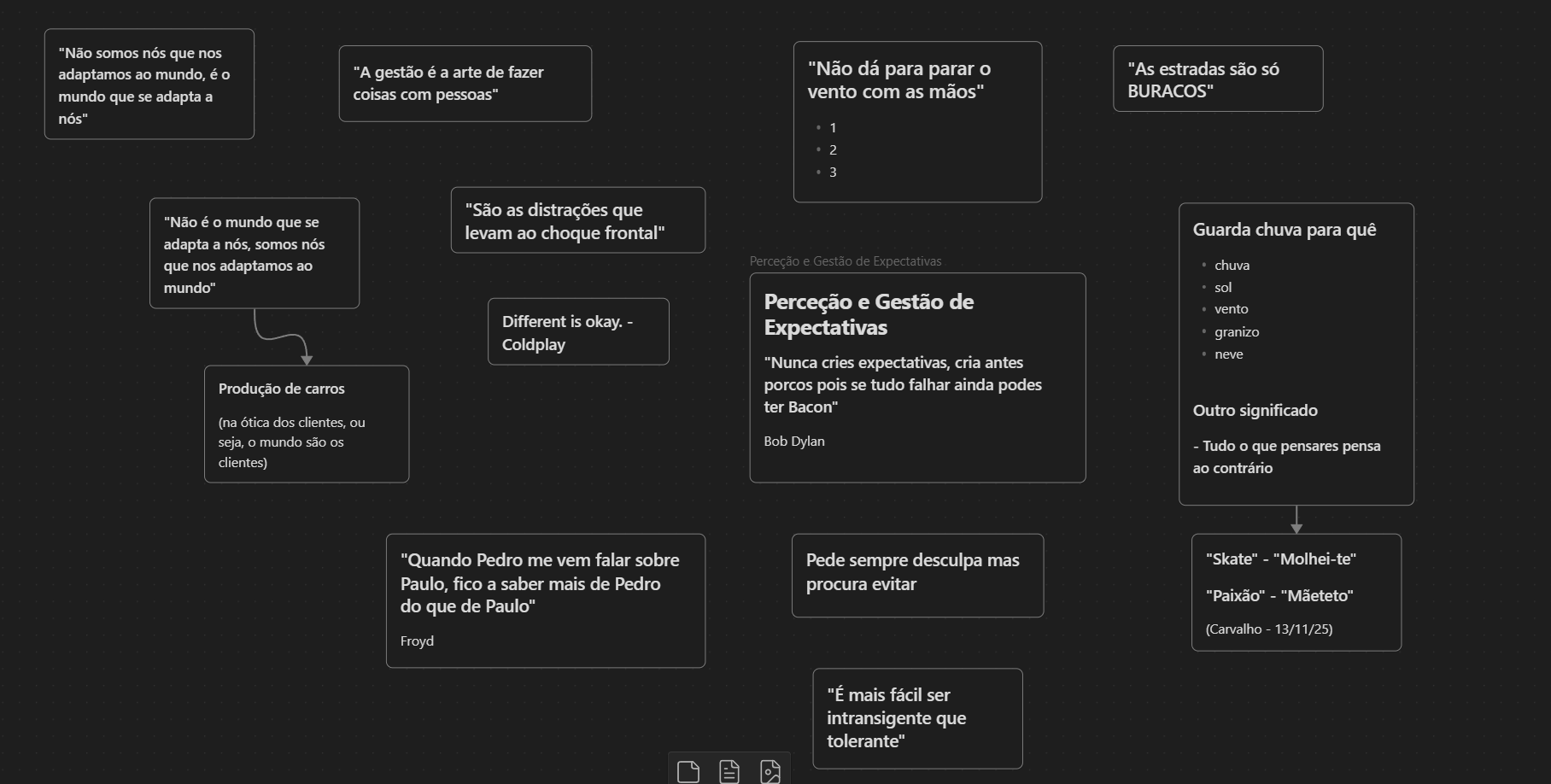This screenshot has height=784, width=1551.
Task: Select the "As estradas são só BURACOS" card
Action: coord(1217,79)
